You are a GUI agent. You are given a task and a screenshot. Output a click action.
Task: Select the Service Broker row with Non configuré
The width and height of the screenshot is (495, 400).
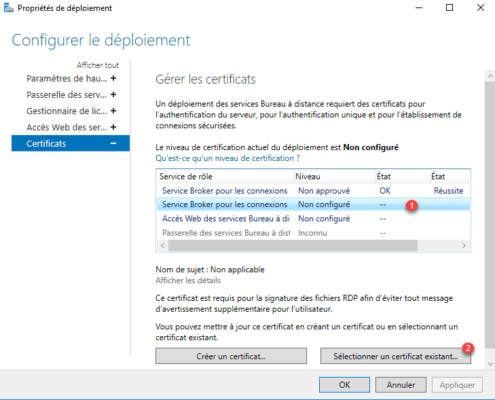pyautogui.click(x=313, y=204)
